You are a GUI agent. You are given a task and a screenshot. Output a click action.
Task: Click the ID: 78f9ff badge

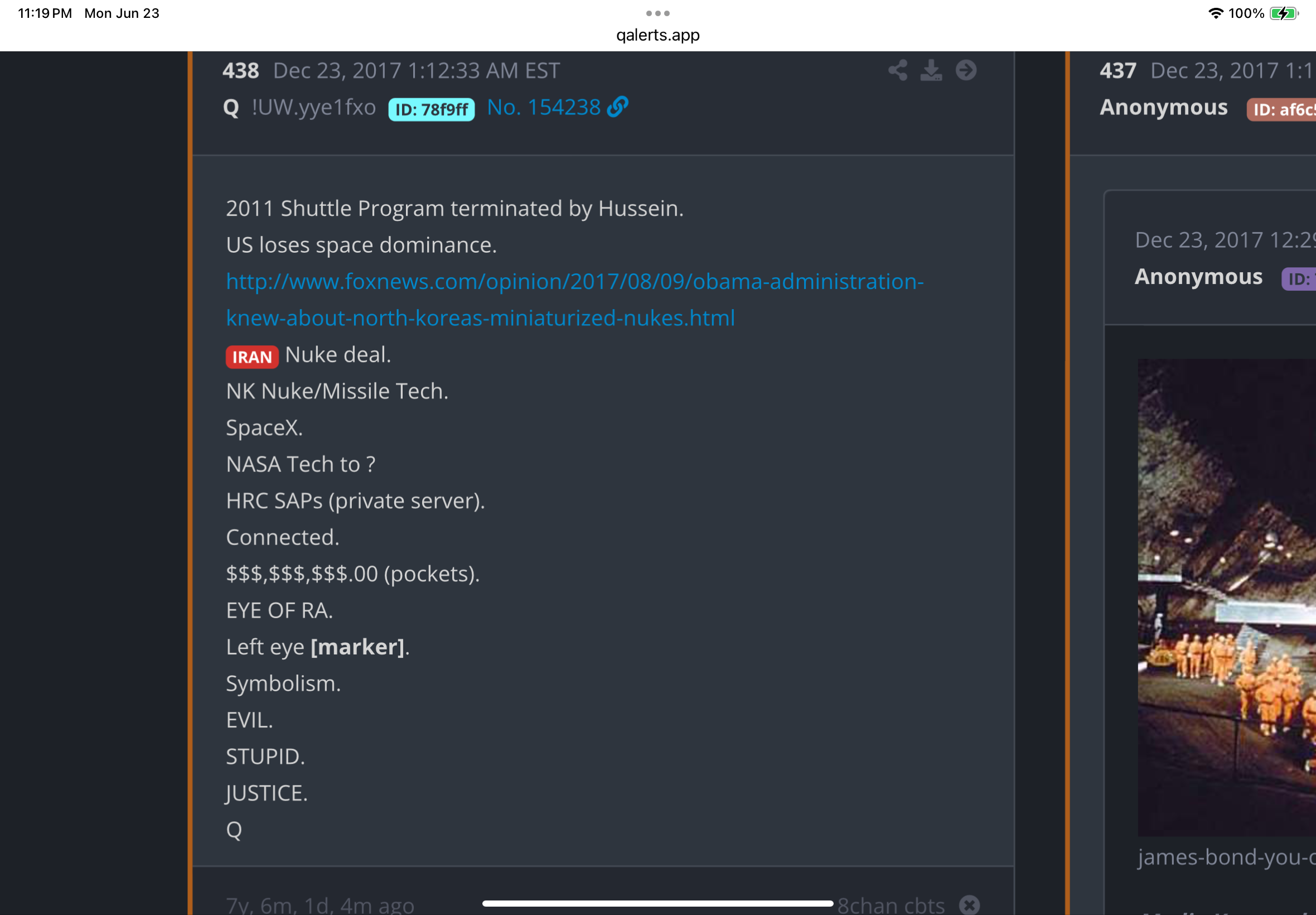[x=432, y=109]
